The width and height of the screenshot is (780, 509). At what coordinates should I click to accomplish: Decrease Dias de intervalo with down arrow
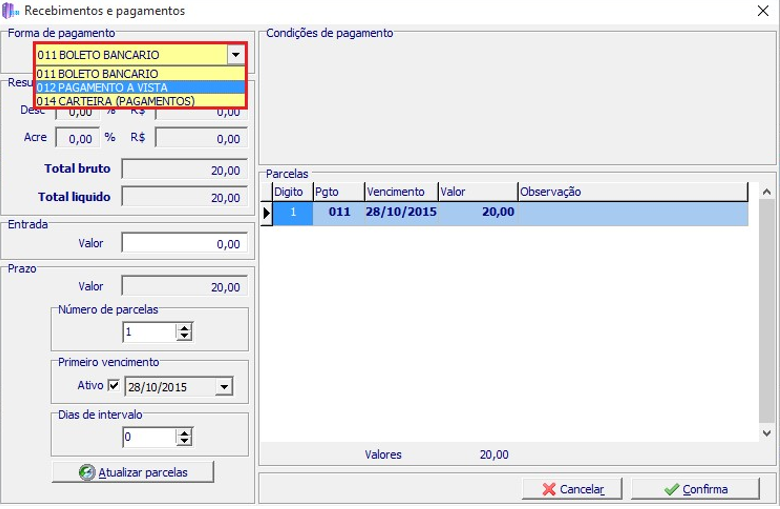pos(185,441)
